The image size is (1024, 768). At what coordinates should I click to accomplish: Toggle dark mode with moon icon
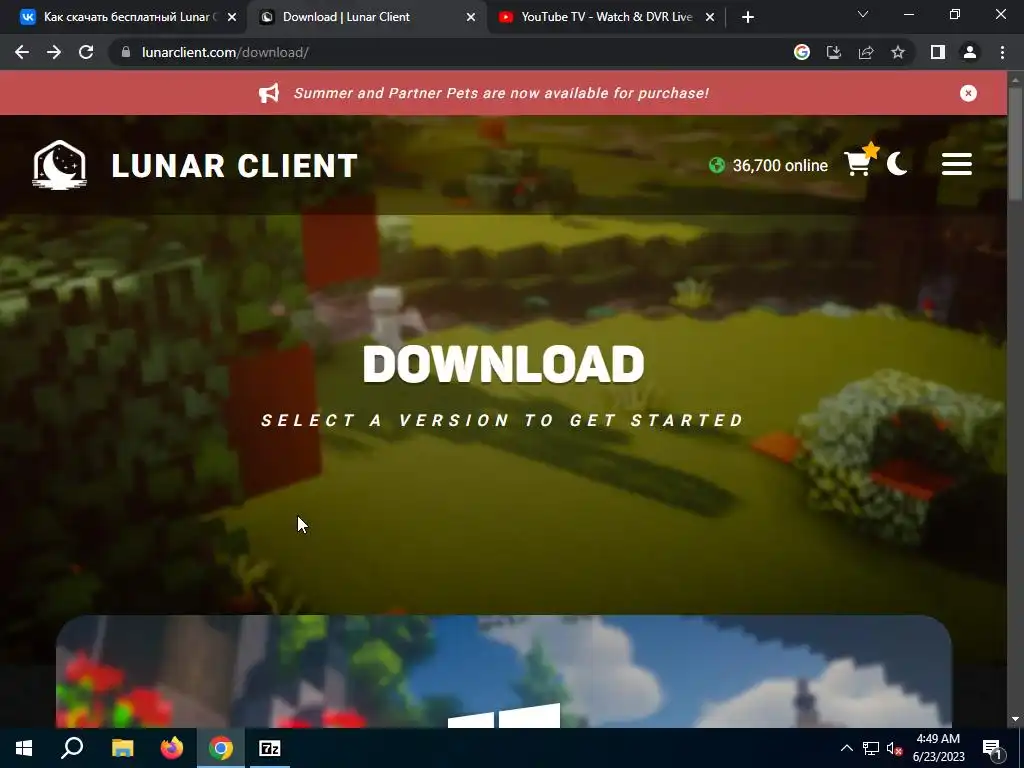[x=898, y=164]
